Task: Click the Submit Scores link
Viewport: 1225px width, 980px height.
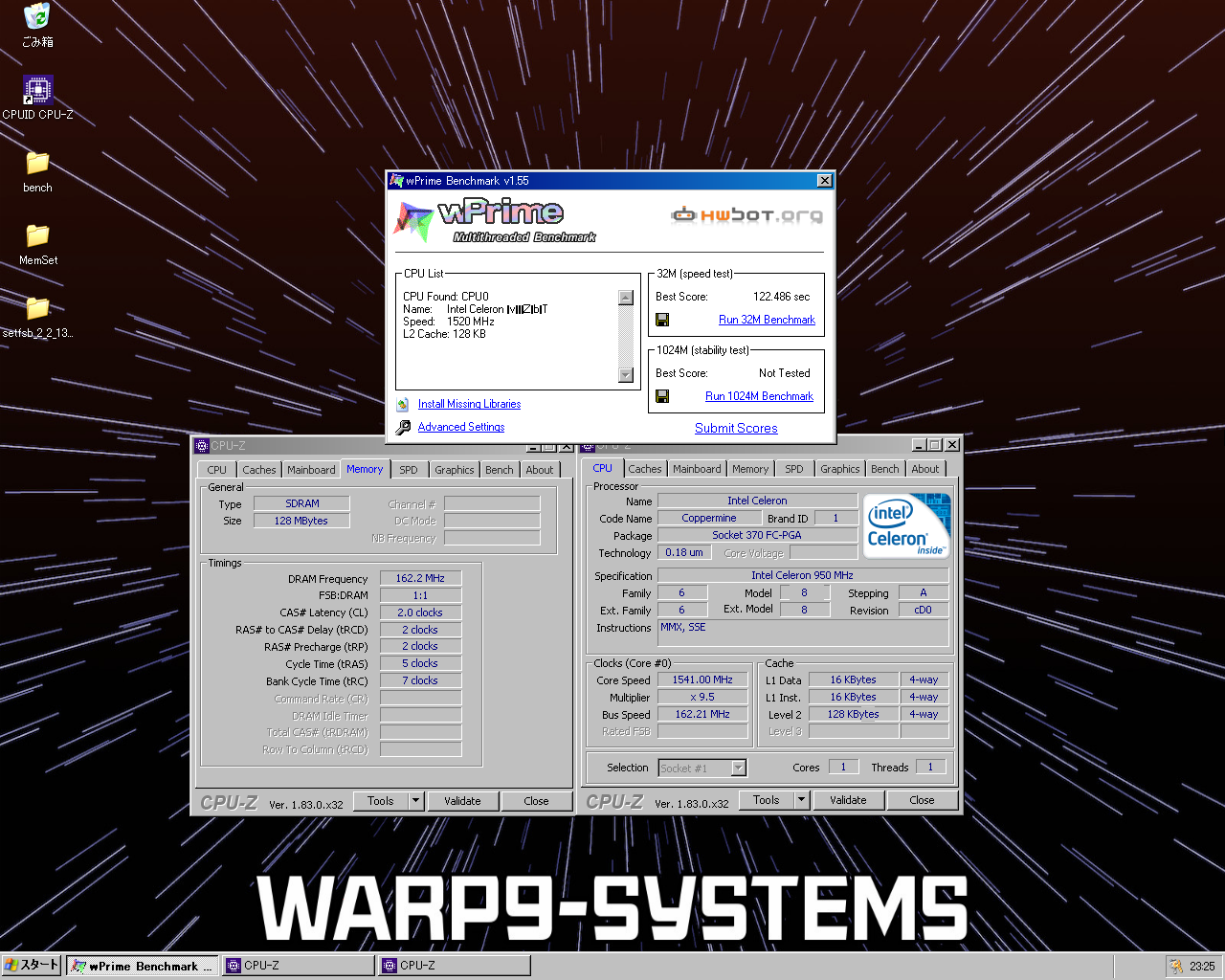Action: [736, 428]
